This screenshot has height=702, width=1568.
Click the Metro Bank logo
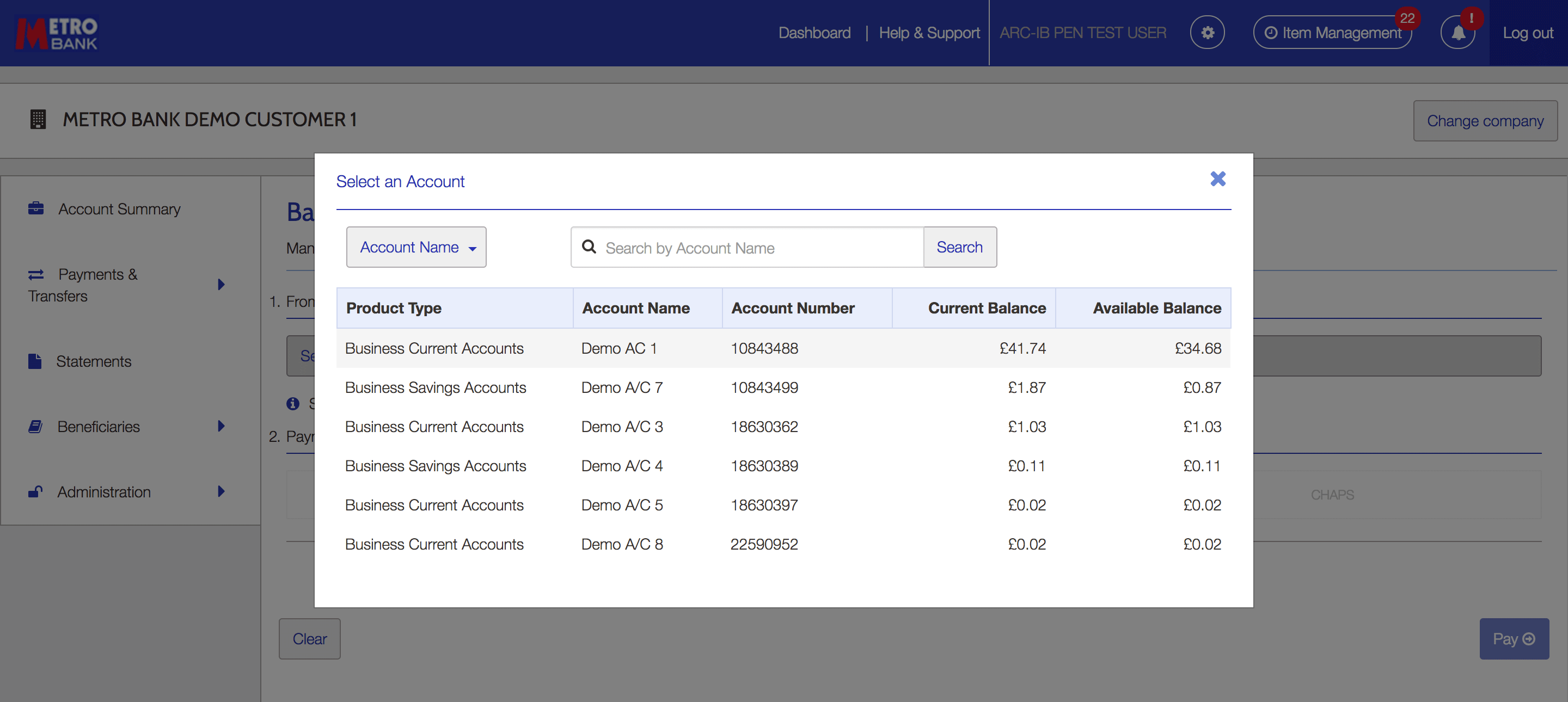[x=57, y=33]
